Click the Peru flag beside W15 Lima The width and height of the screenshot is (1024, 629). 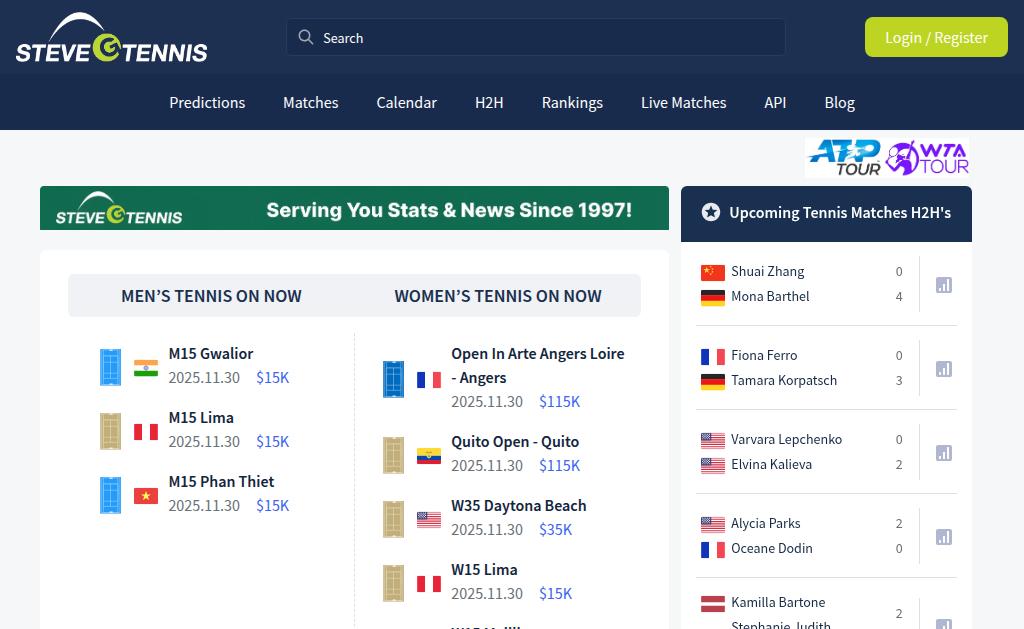click(x=429, y=584)
